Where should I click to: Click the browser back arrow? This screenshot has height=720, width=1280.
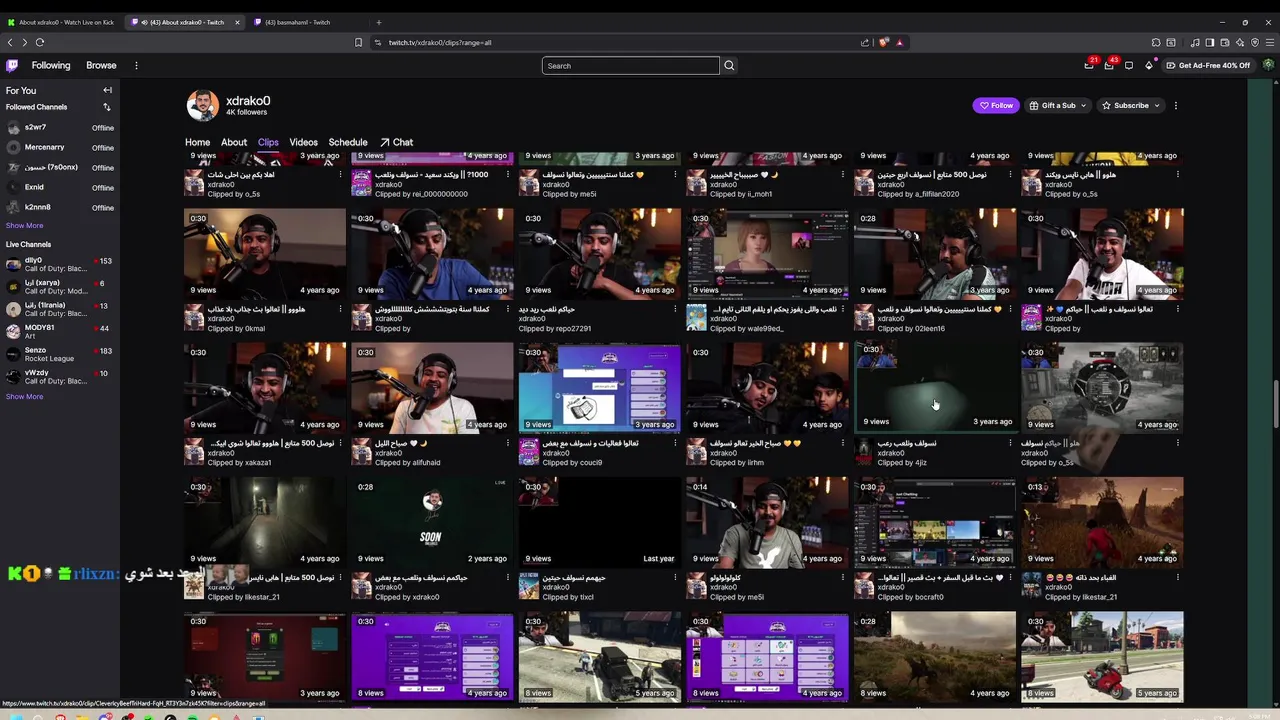[x=10, y=42]
